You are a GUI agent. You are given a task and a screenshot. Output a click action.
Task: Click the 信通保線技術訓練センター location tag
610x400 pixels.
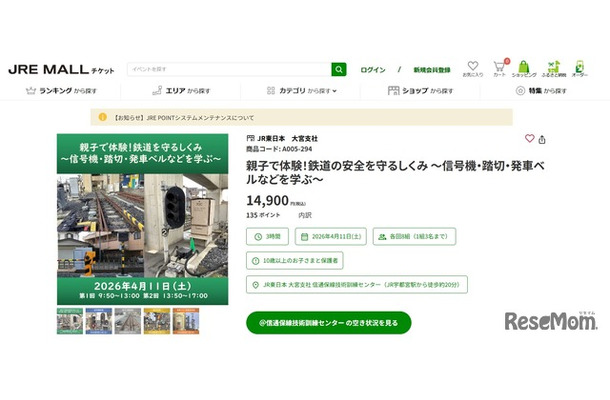pyautogui.click(x=357, y=285)
